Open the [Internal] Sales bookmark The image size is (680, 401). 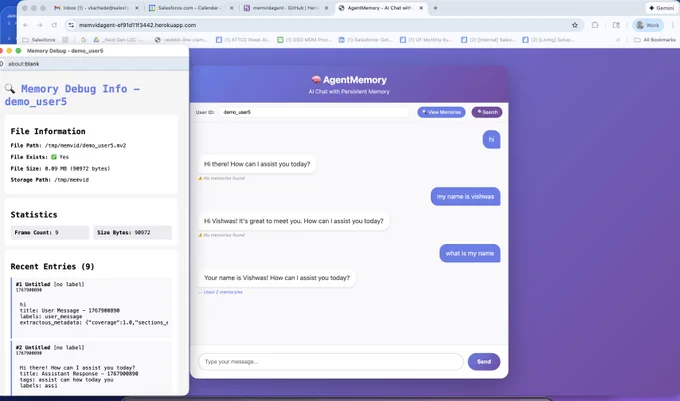[x=488, y=40]
